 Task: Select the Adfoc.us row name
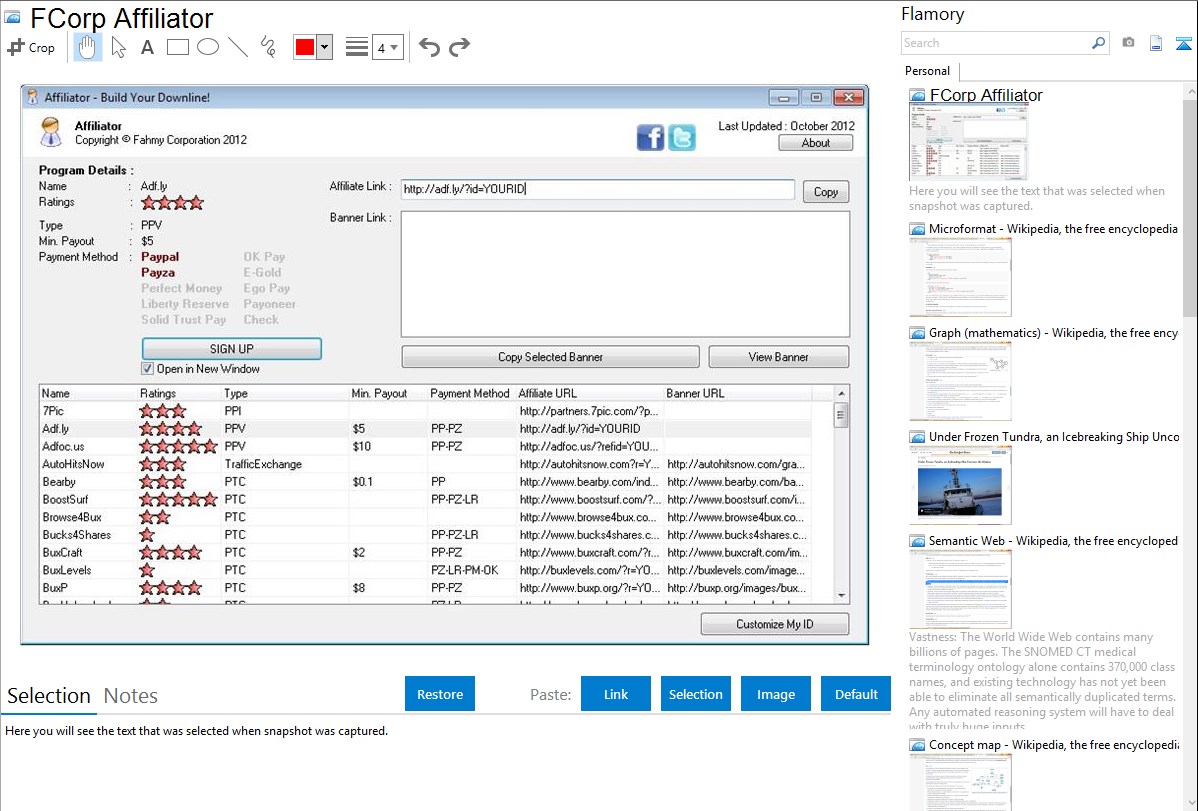pyautogui.click(x=63, y=446)
